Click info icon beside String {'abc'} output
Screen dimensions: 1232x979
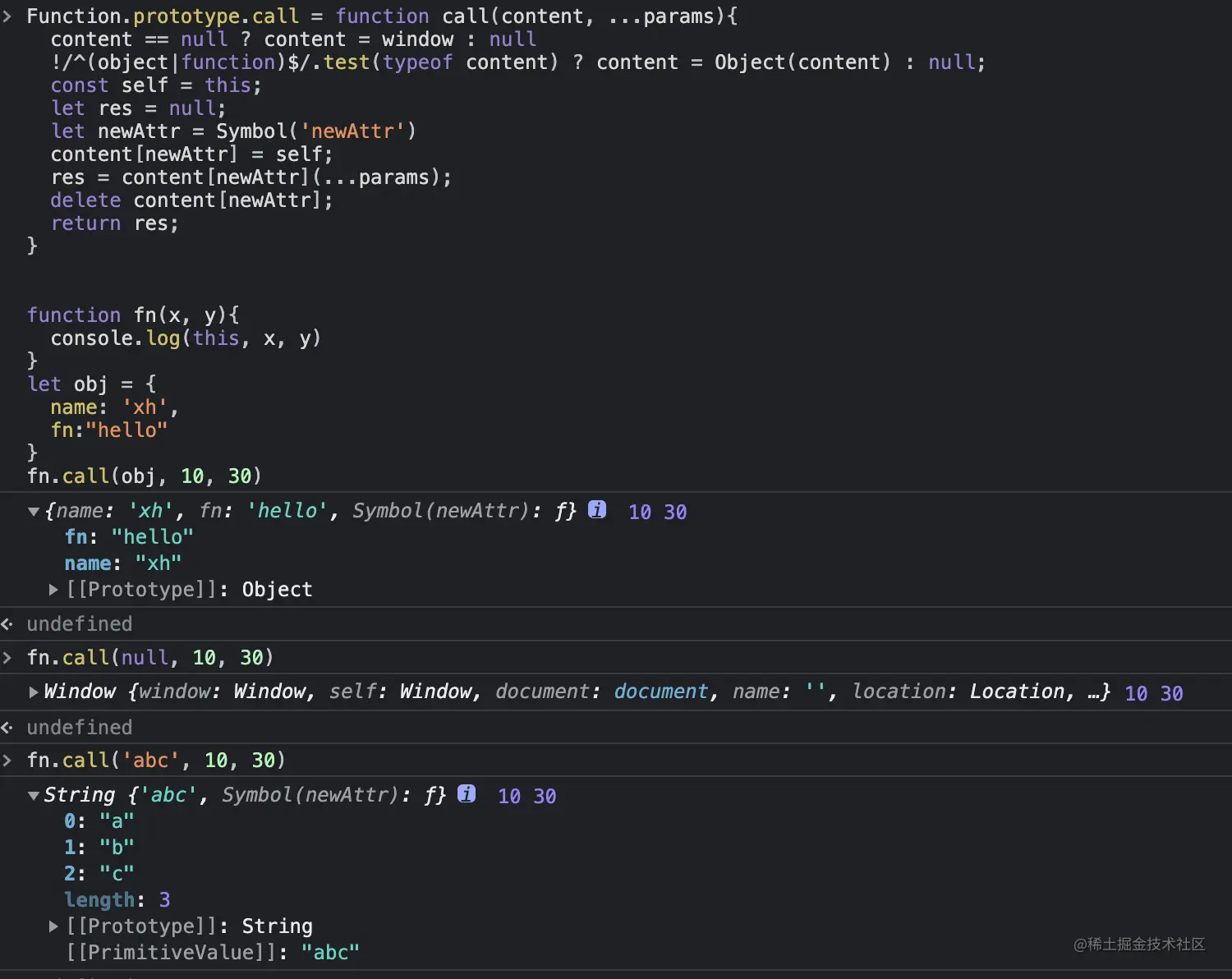467,793
